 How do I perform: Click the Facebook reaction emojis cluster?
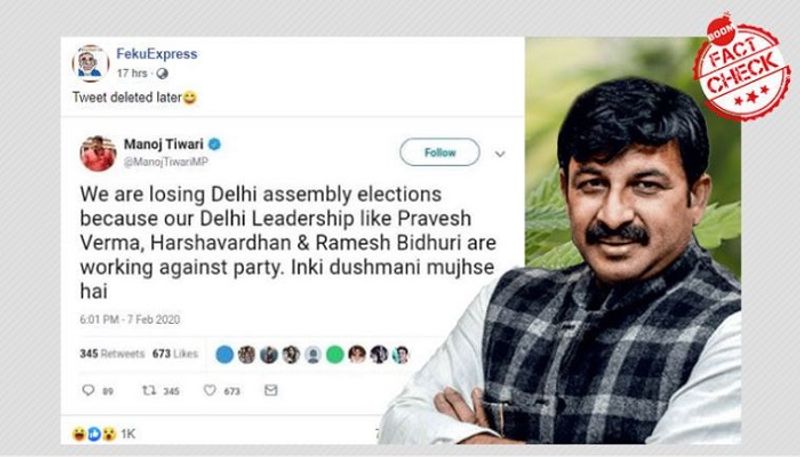pyautogui.click(x=94, y=434)
